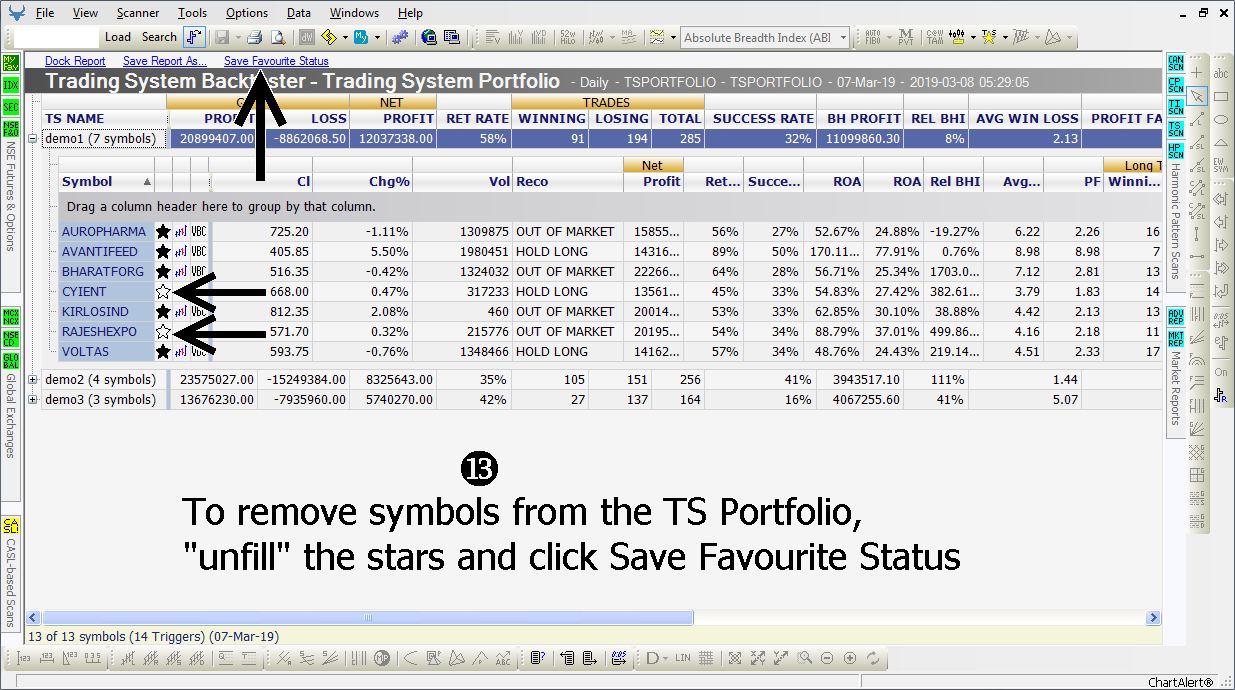Click the scrollbar left arrow
The width and height of the screenshot is (1235, 690).
click(33, 618)
